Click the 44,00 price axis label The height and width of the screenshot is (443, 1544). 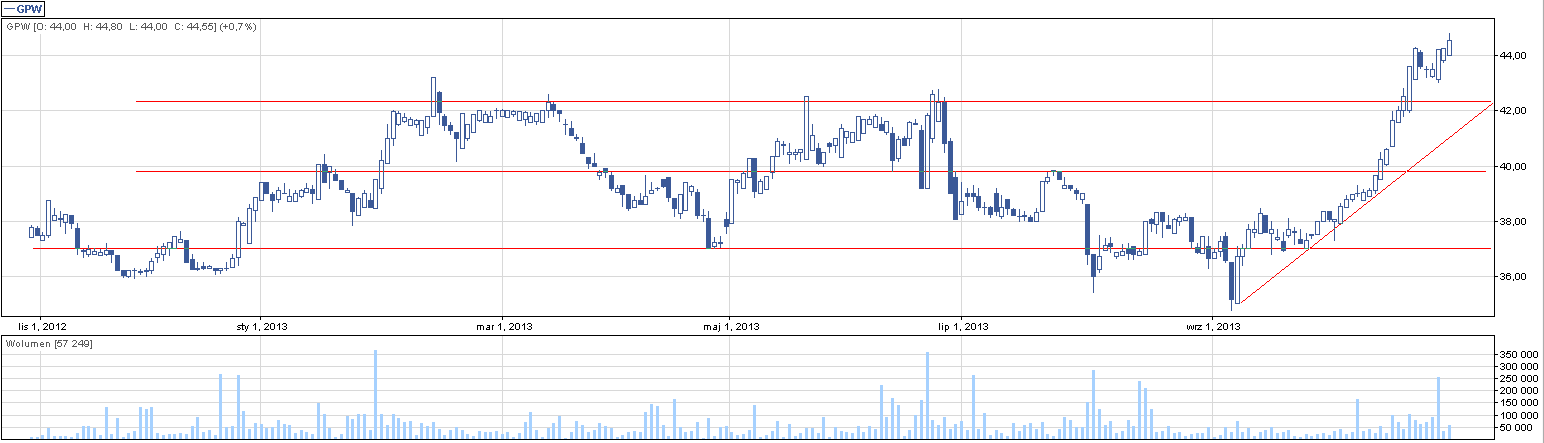[x=1512, y=56]
